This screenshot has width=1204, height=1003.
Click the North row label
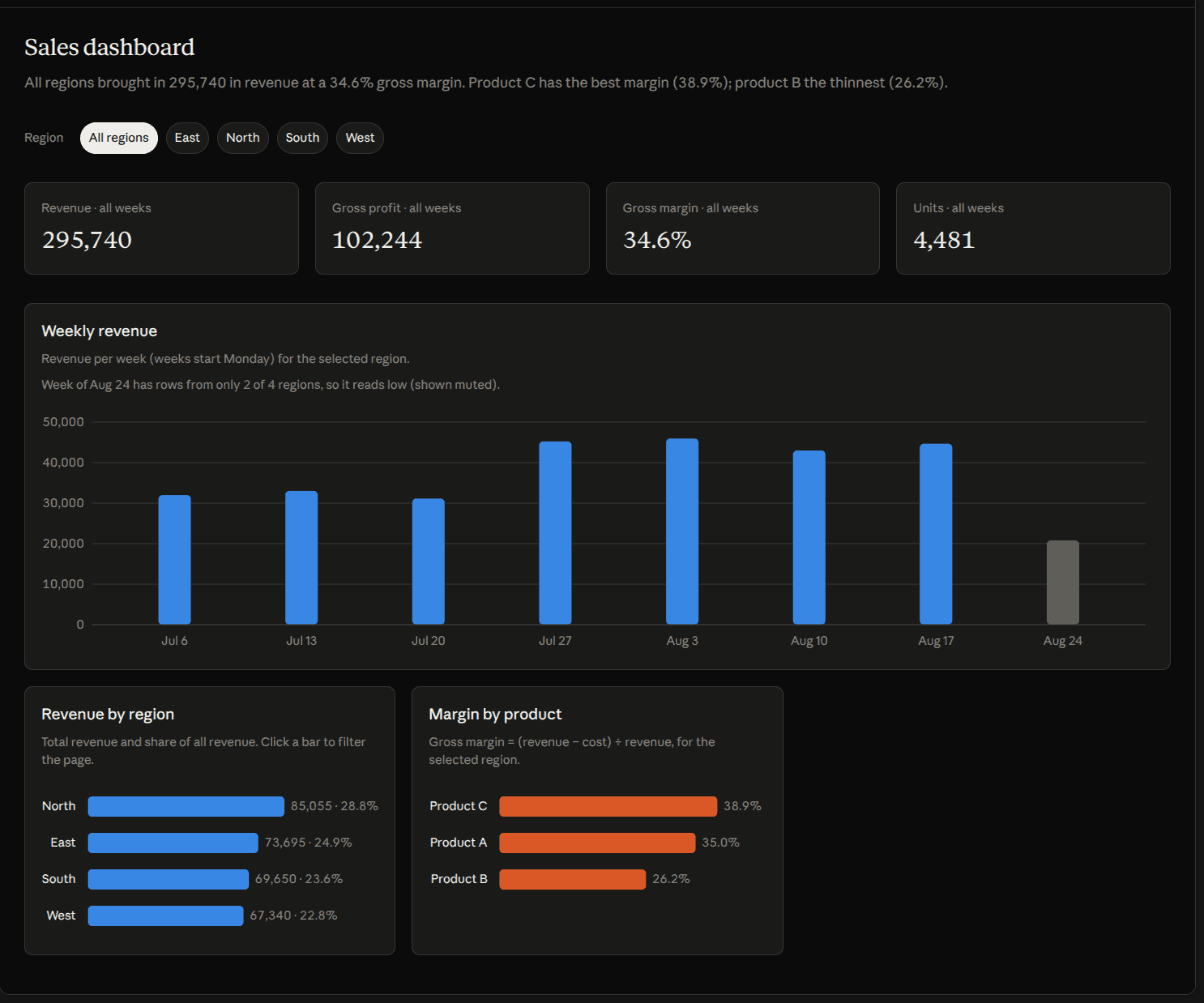59,806
